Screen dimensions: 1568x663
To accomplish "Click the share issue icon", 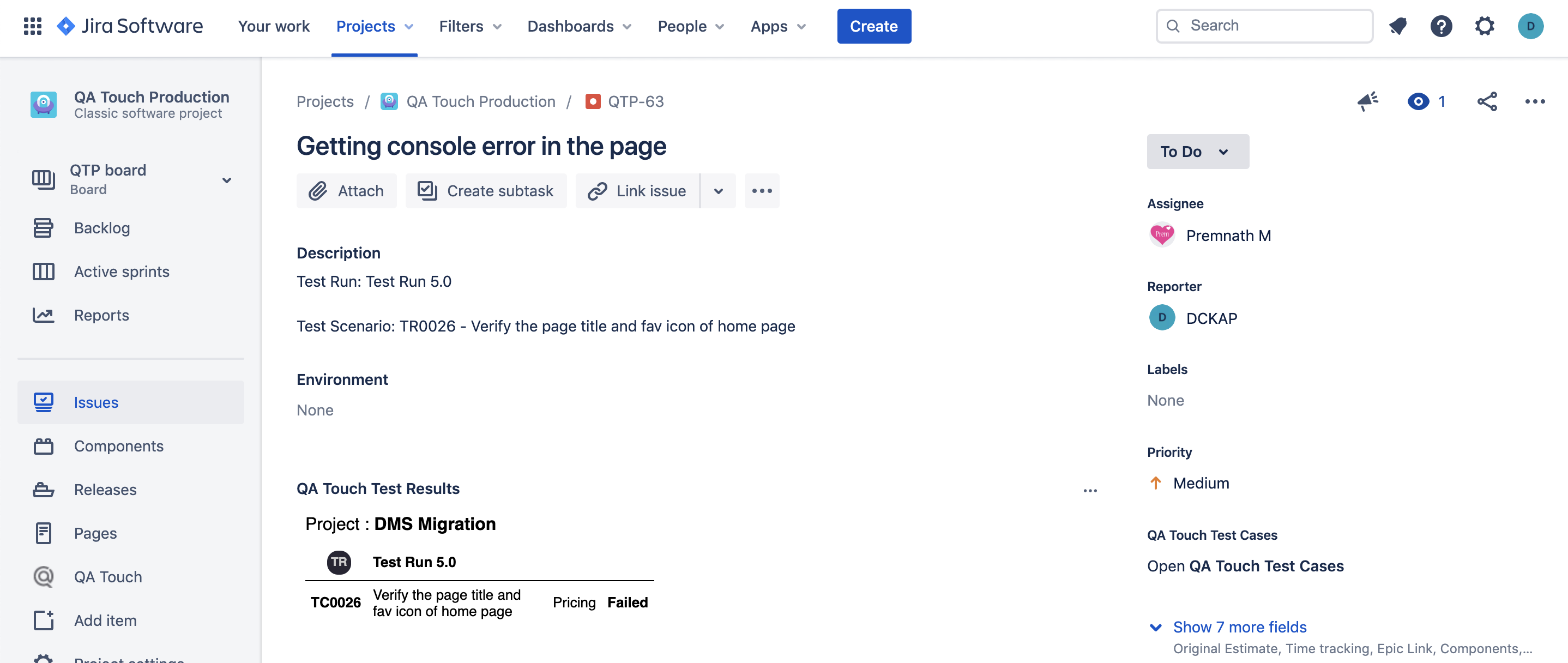I will click(1486, 101).
